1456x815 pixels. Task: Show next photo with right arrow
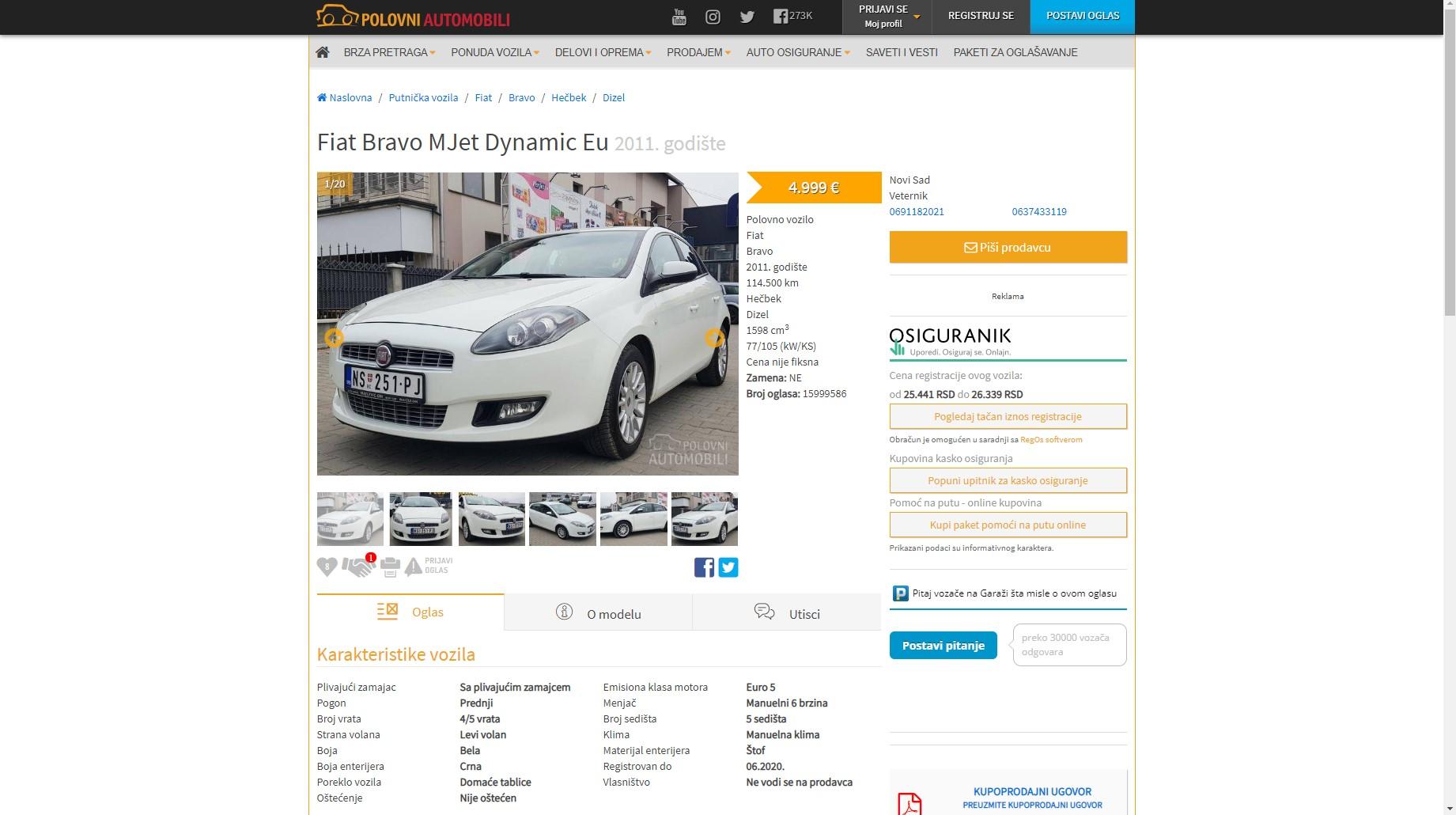[714, 338]
